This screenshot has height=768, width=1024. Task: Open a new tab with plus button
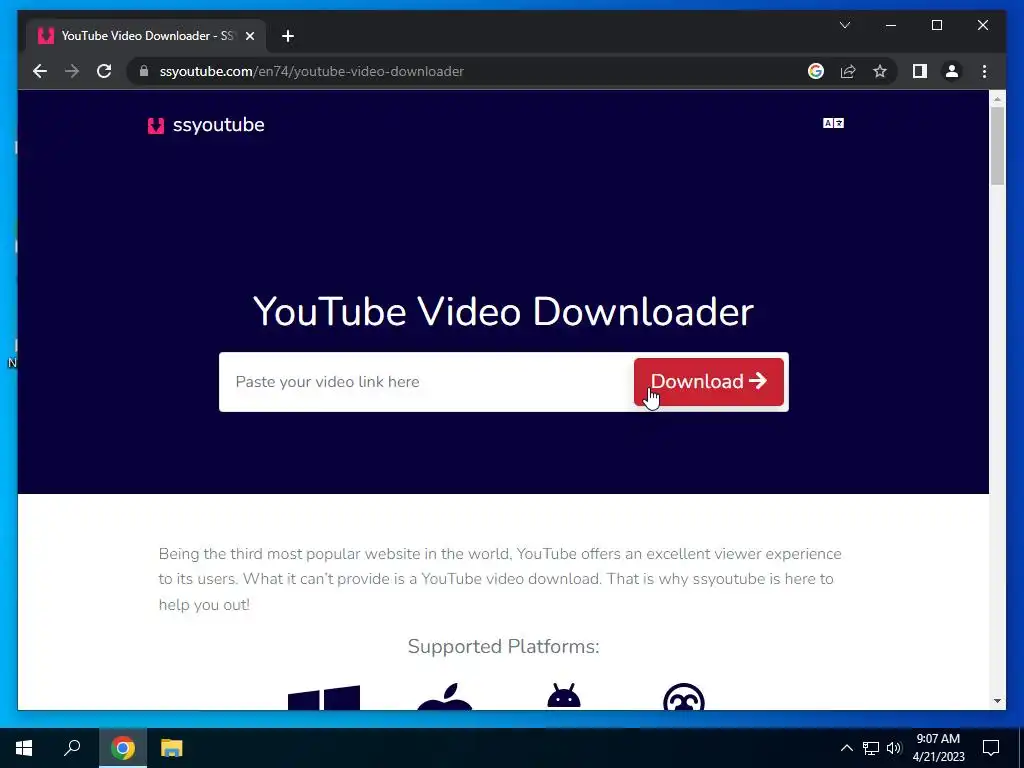tap(288, 36)
